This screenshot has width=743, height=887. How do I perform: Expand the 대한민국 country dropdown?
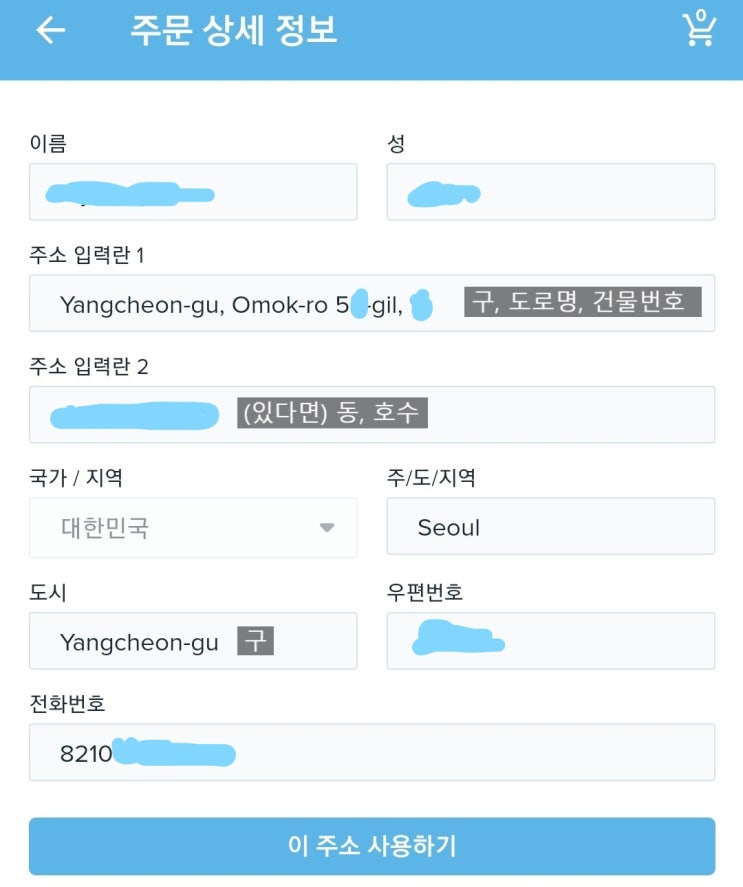tap(326, 527)
